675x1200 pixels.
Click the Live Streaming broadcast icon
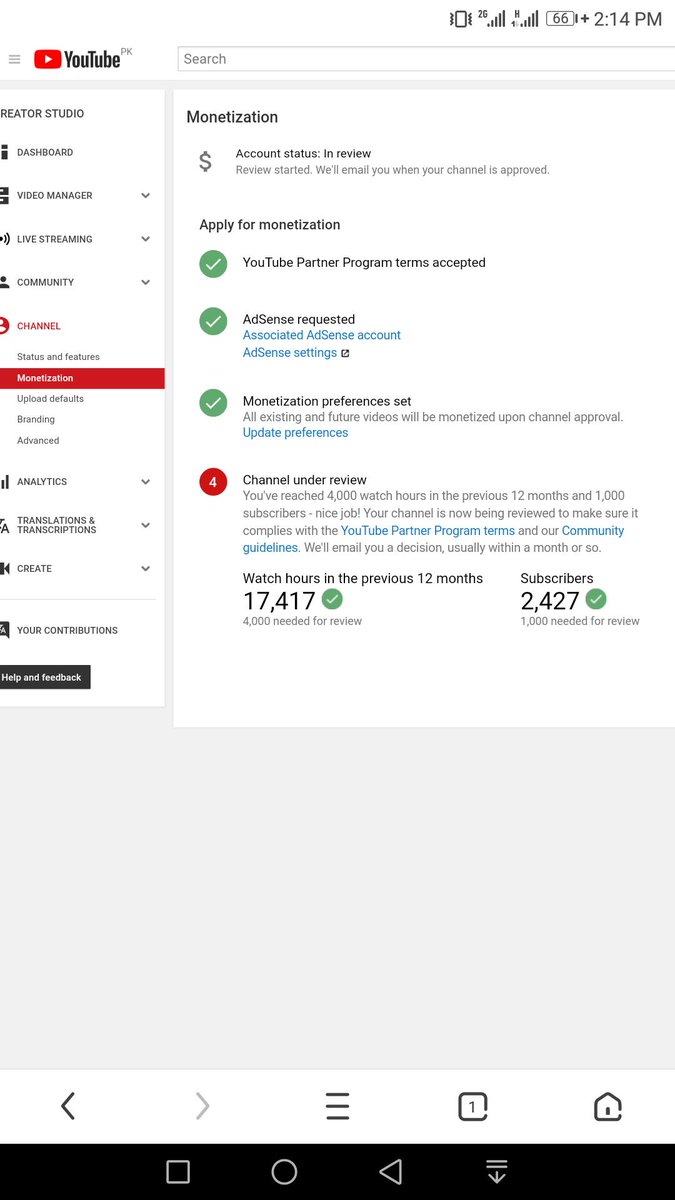tap(5, 239)
